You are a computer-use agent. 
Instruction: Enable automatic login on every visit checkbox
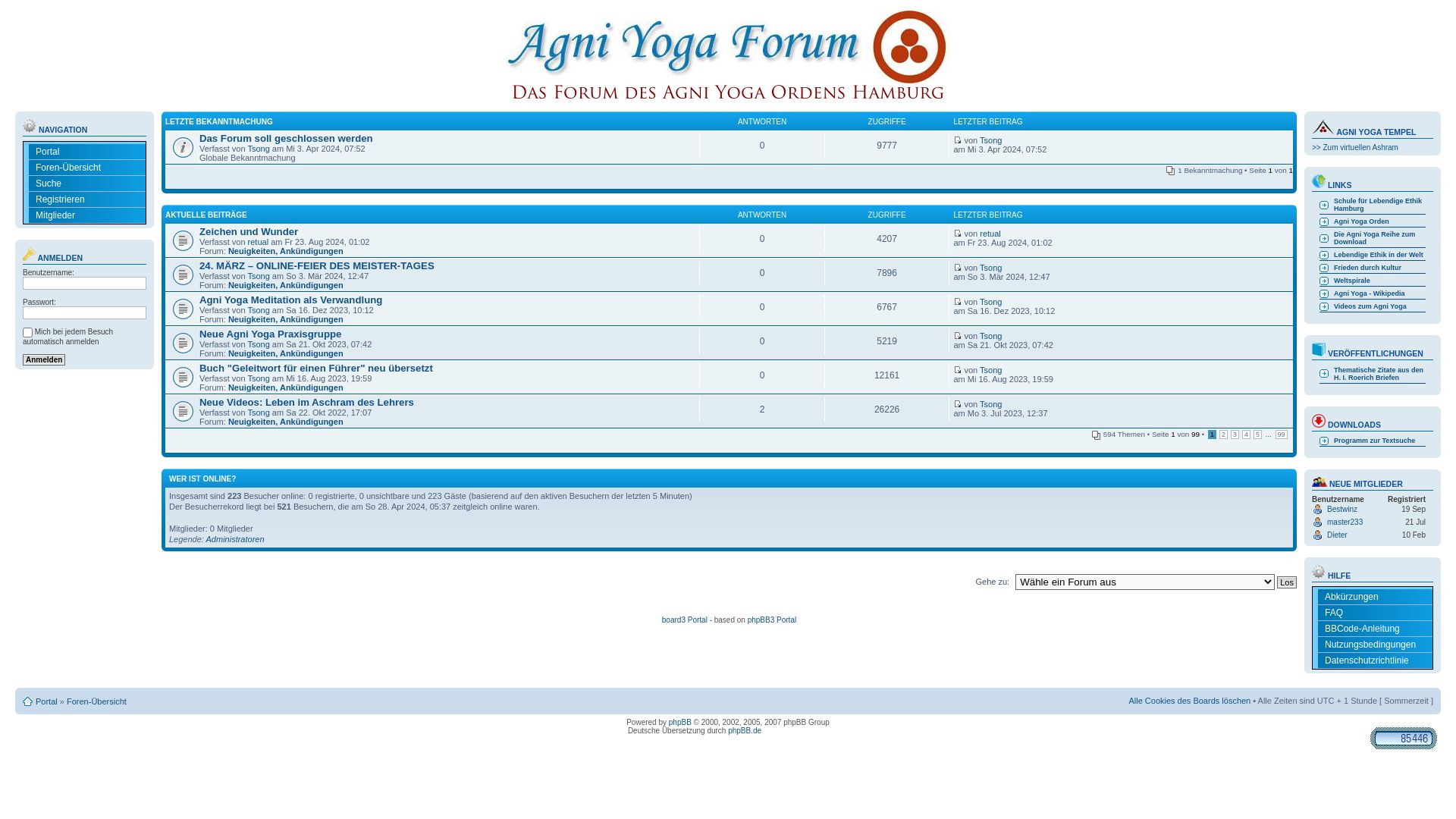[x=27, y=332]
